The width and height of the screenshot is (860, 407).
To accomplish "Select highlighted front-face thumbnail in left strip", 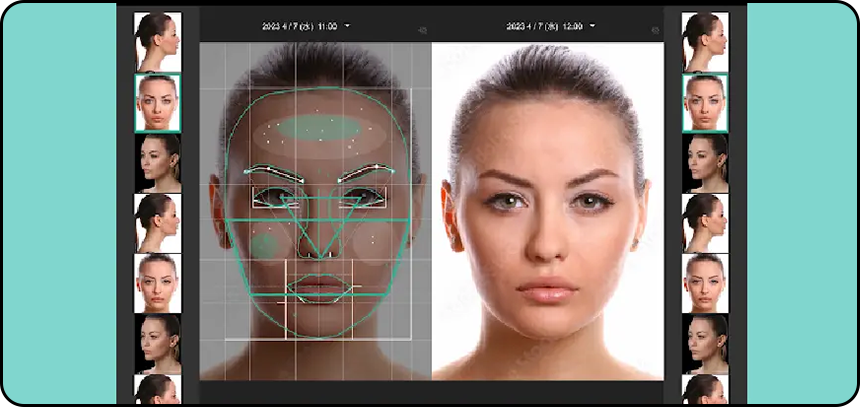I will [158, 103].
